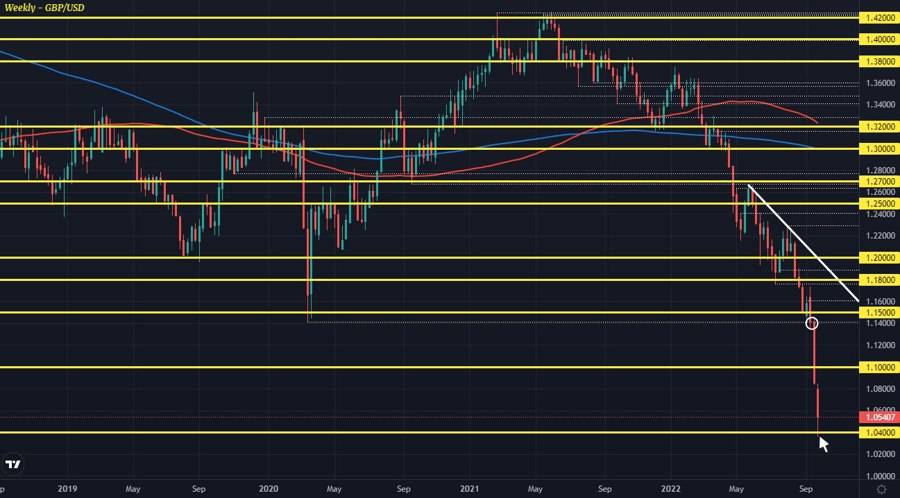This screenshot has height=498, width=900.
Task: Click the 1.02000 axis value
Action: coord(879,454)
